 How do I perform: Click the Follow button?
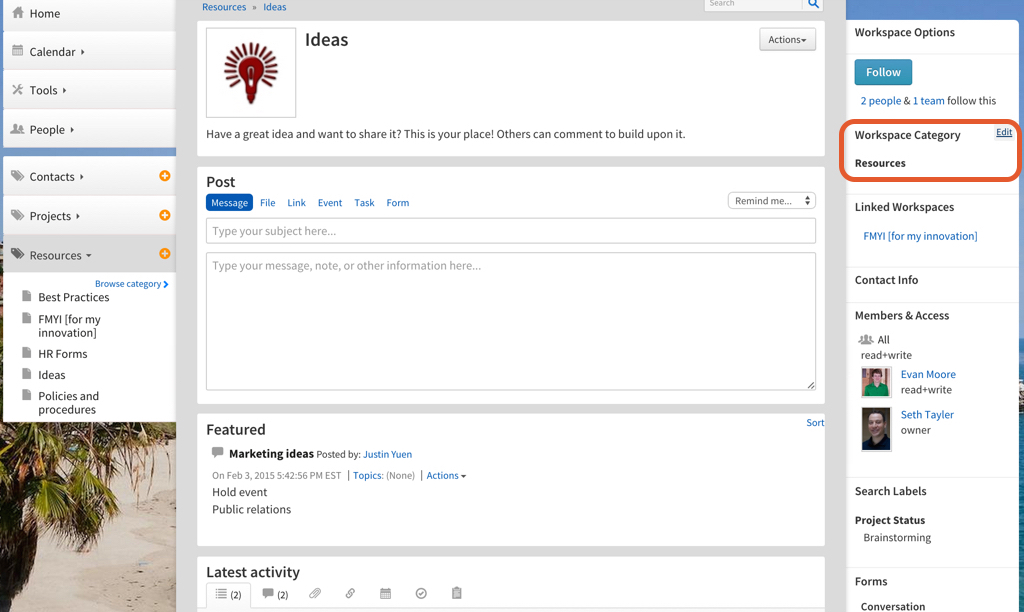[883, 72]
